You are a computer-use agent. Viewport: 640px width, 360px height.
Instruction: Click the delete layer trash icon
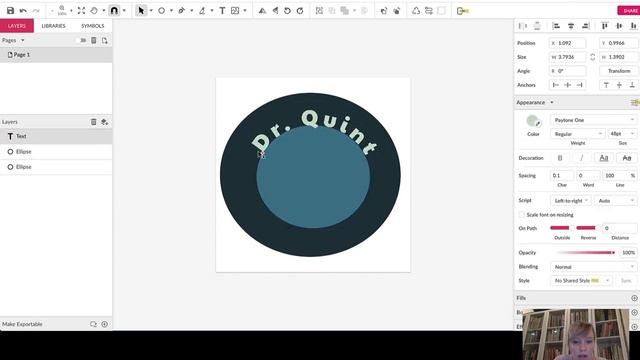(93, 122)
